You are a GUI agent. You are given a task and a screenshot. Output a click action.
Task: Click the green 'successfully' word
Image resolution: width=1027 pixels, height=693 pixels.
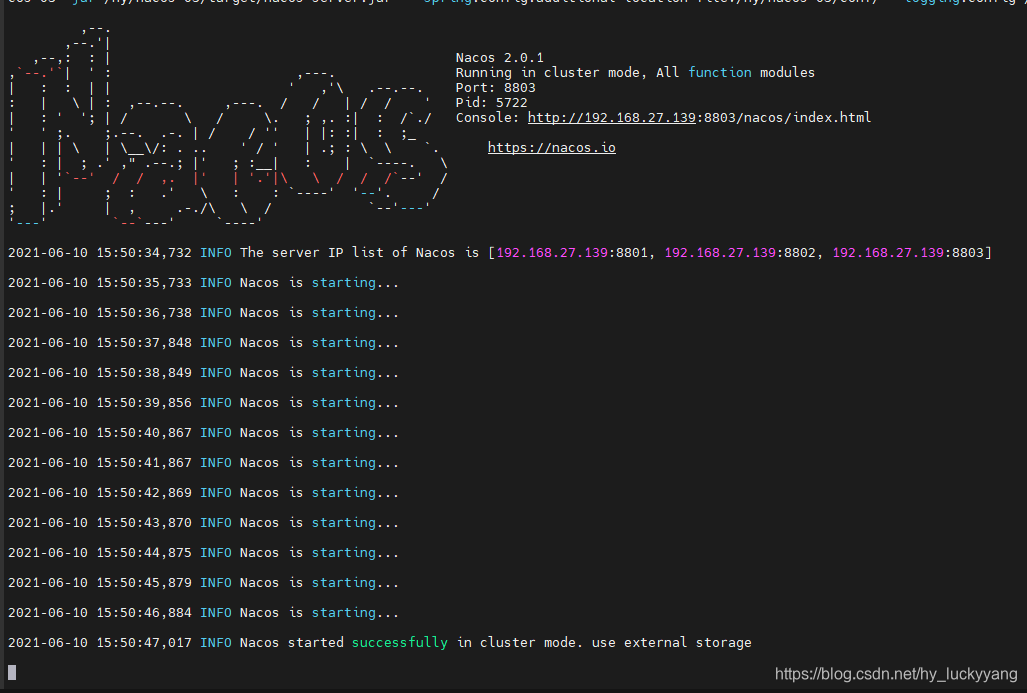[x=400, y=643]
